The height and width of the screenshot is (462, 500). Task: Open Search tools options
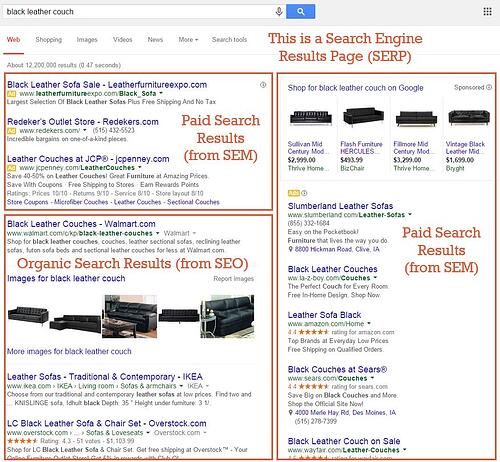[229, 40]
